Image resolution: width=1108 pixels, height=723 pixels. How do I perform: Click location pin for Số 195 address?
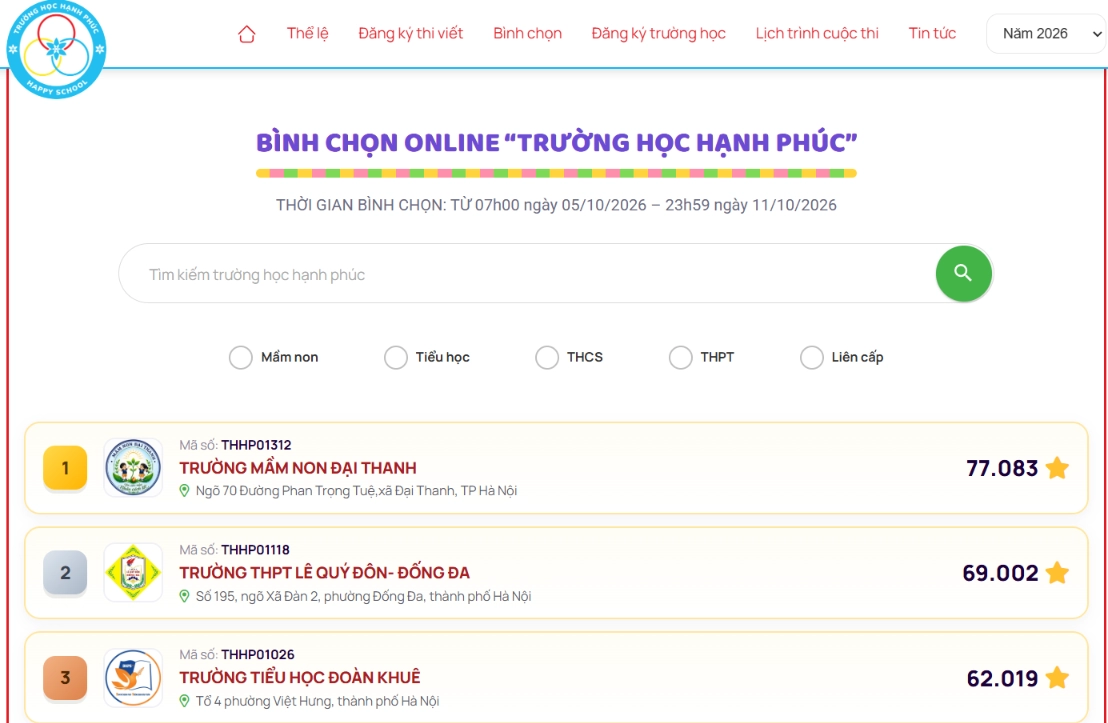184,596
